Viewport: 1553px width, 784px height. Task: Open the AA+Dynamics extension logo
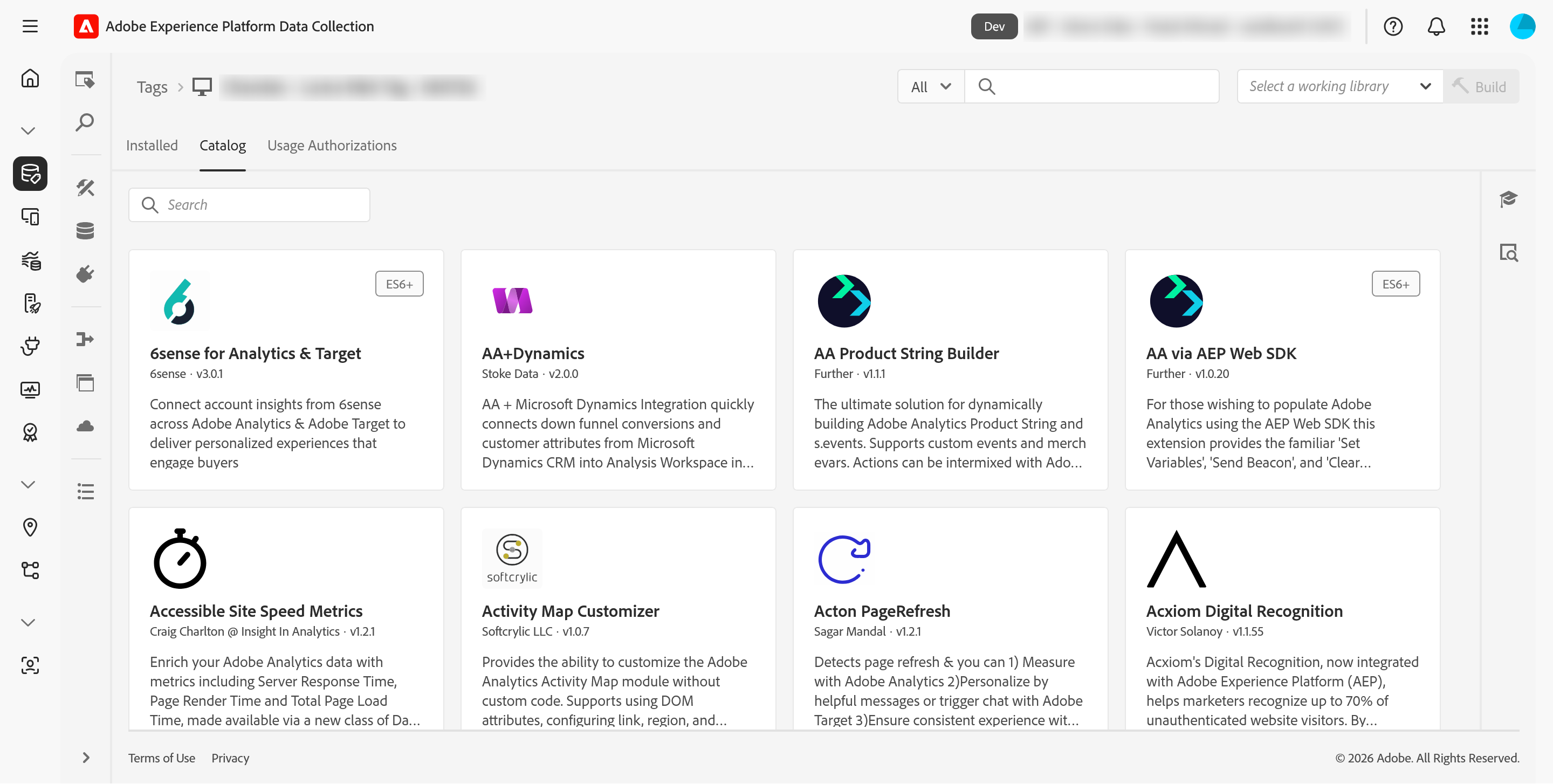pos(512,301)
